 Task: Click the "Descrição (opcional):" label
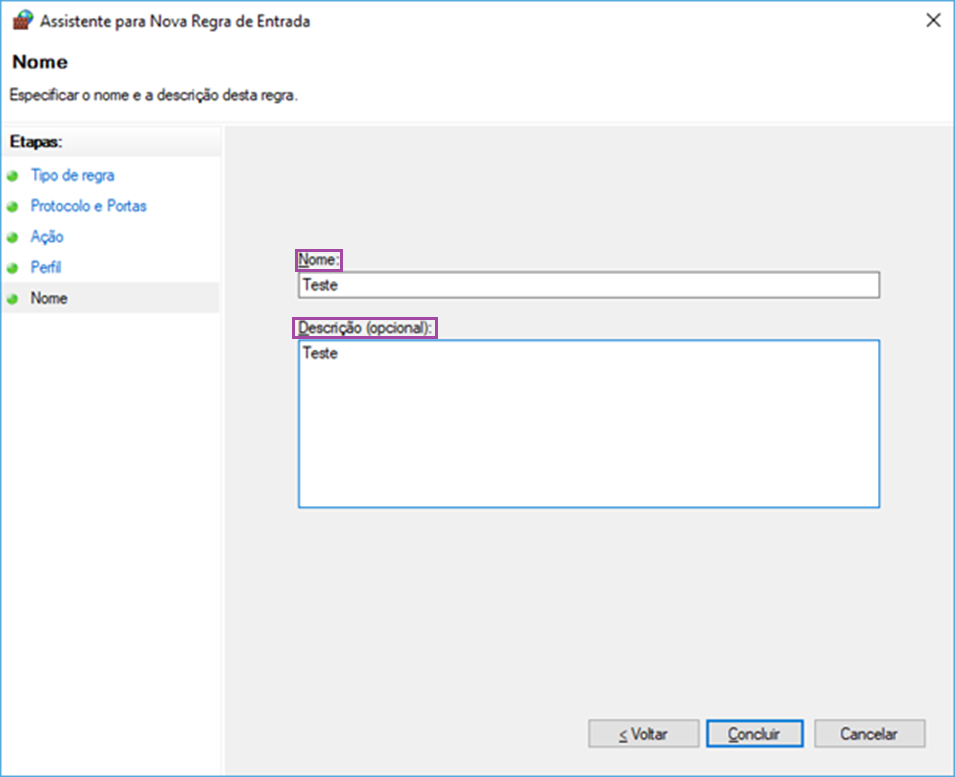(x=365, y=328)
